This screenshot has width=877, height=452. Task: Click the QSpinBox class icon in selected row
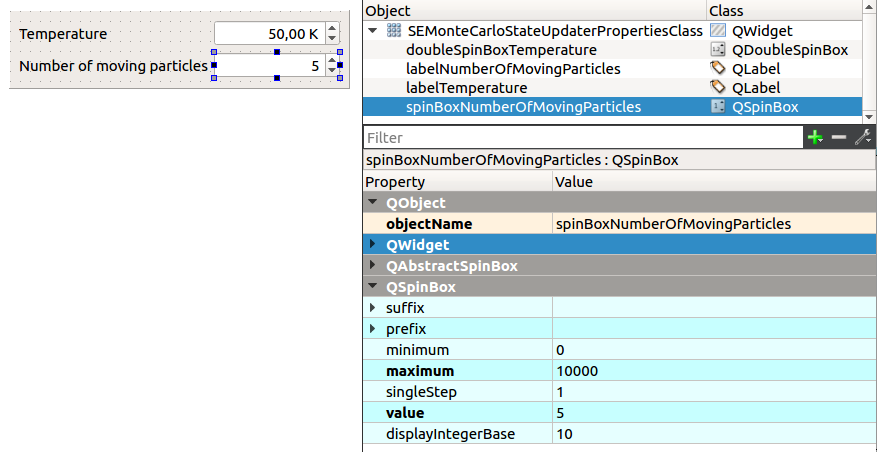(717, 107)
